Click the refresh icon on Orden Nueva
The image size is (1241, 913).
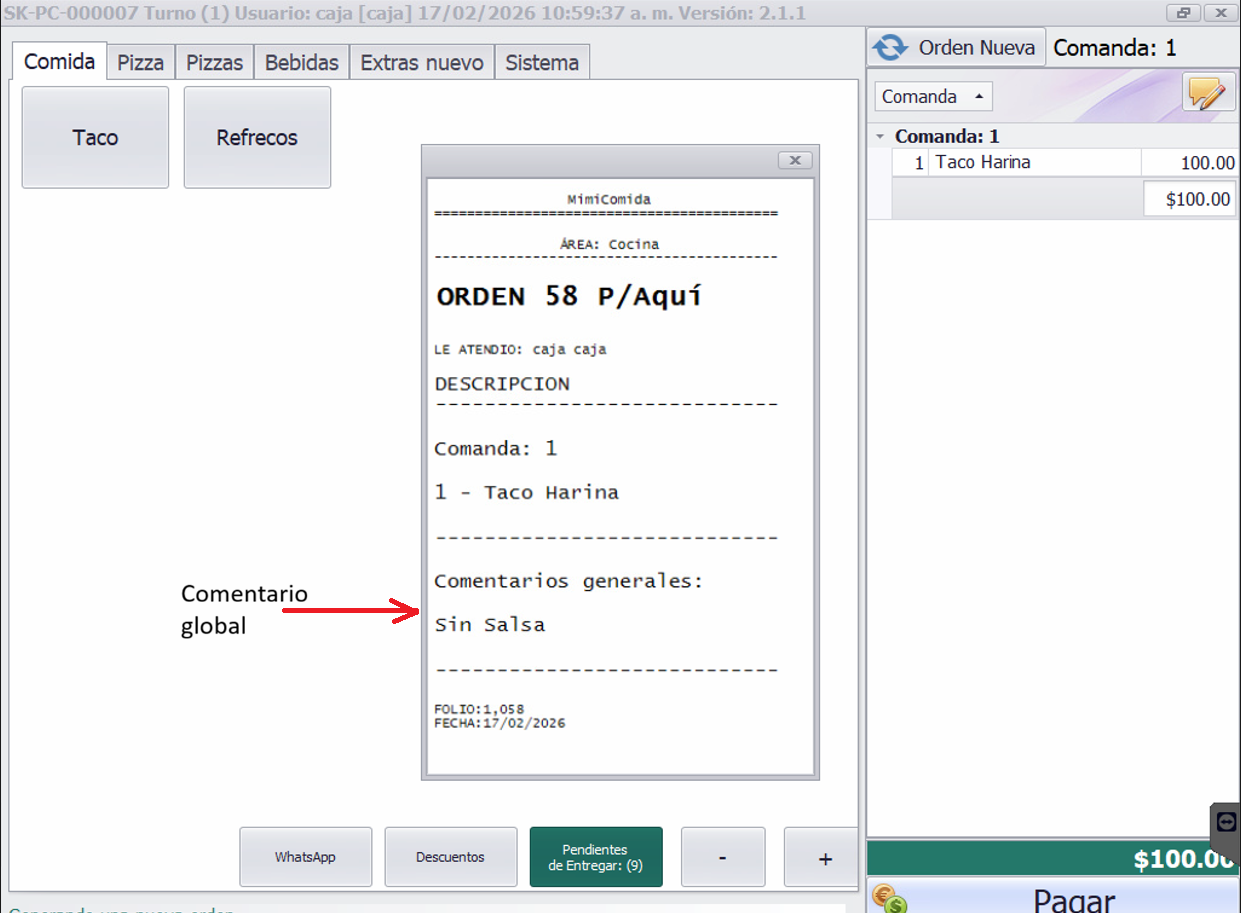coord(890,47)
